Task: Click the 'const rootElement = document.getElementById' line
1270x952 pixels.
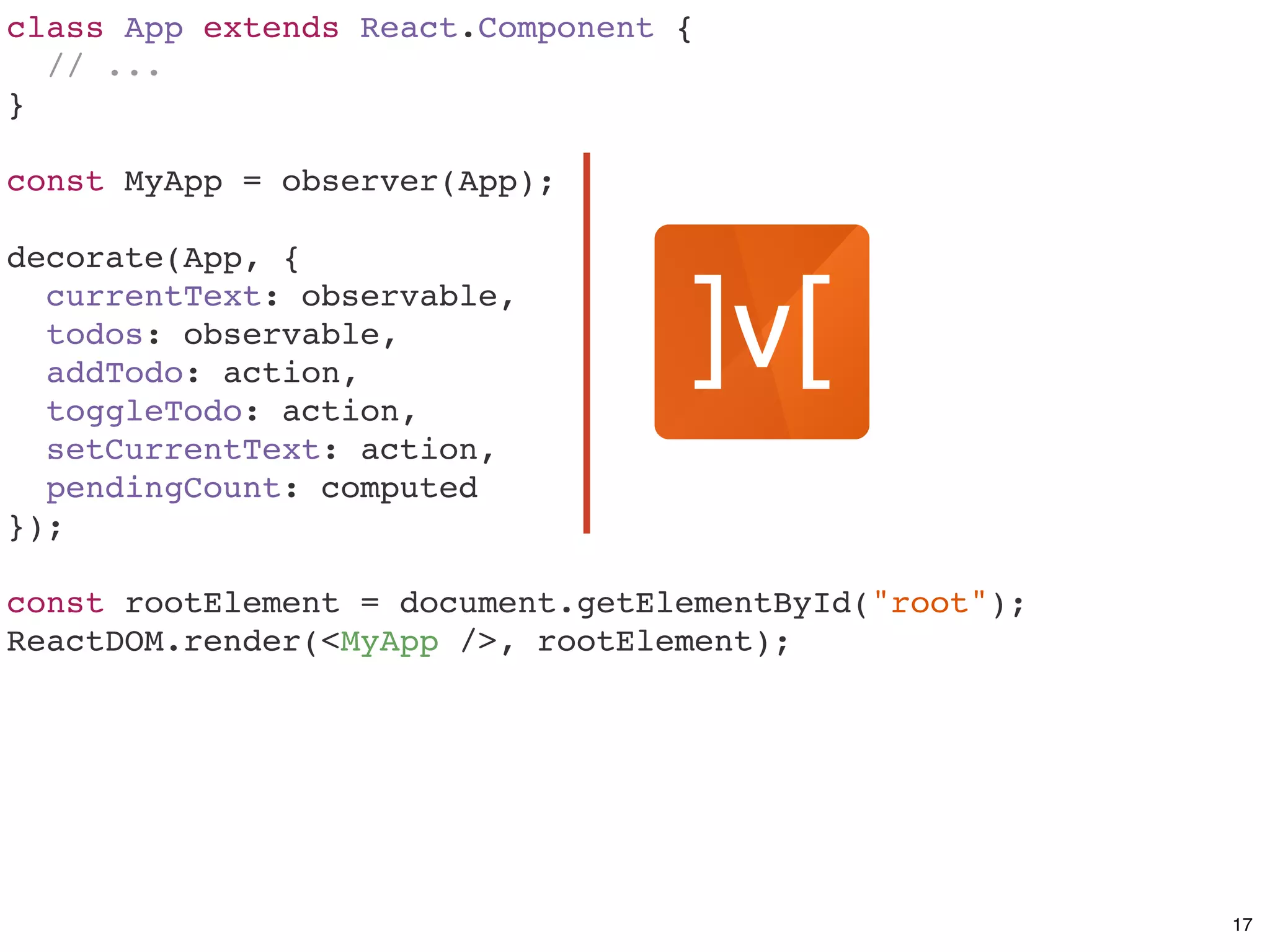Action: [x=516, y=604]
